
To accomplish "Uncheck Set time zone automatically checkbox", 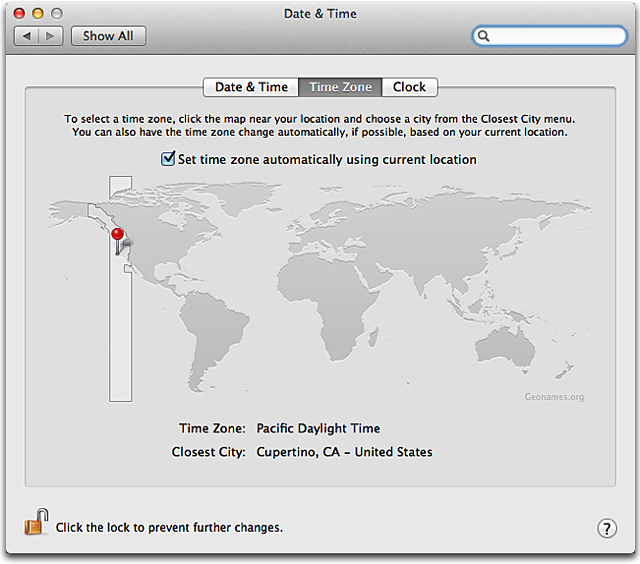I will coord(168,159).
